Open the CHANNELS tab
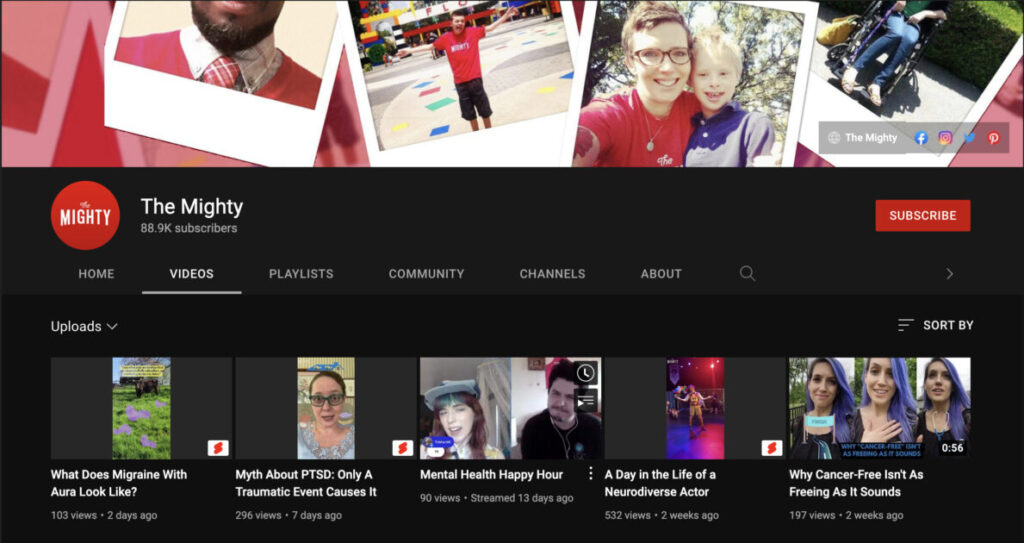 pos(552,274)
